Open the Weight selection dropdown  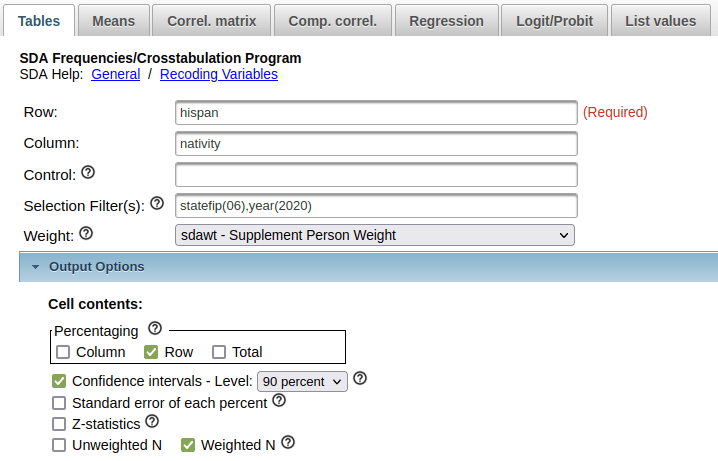tap(375, 235)
